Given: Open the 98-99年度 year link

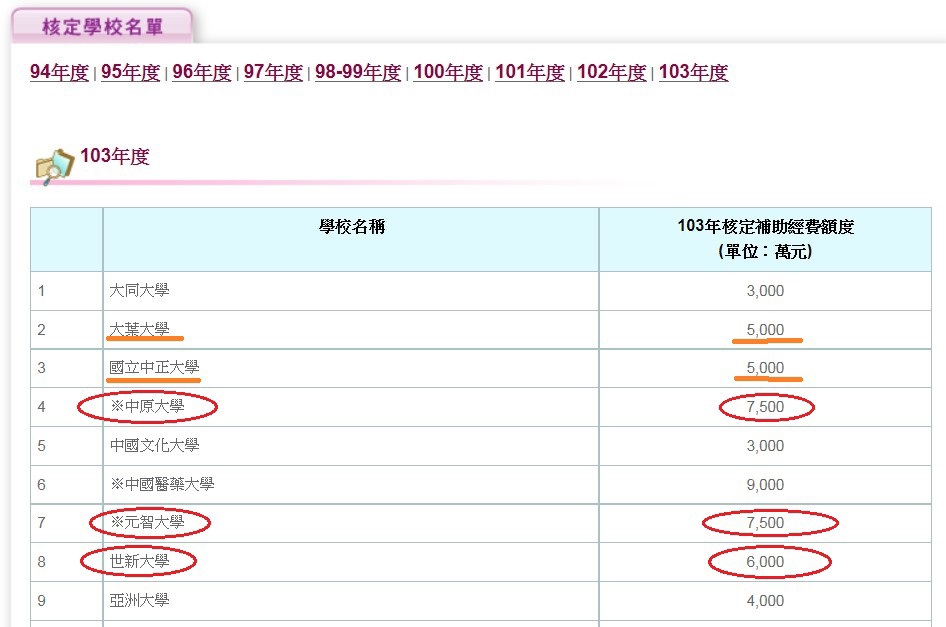Looking at the screenshot, I should tap(358, 72).
